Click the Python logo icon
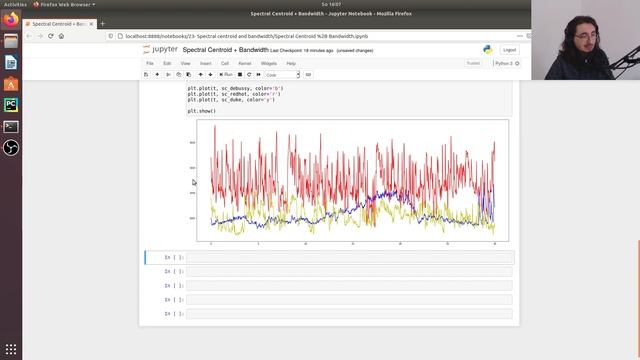Image resolution: width=640 pixels, height=360 pixels. click(x=487, y=50)
